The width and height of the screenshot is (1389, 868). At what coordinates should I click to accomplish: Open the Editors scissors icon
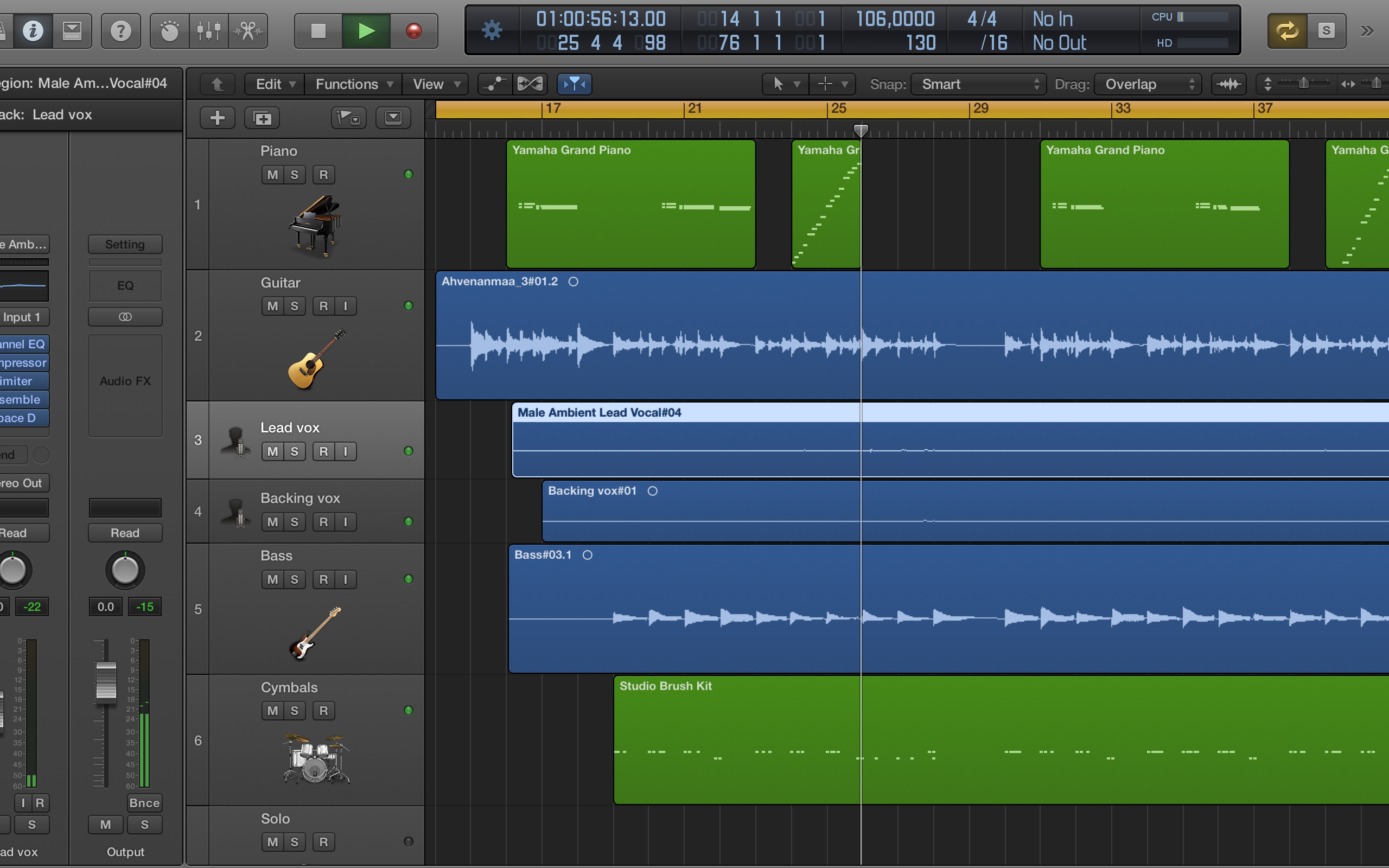pyautogui.click(x=248, y=31)
